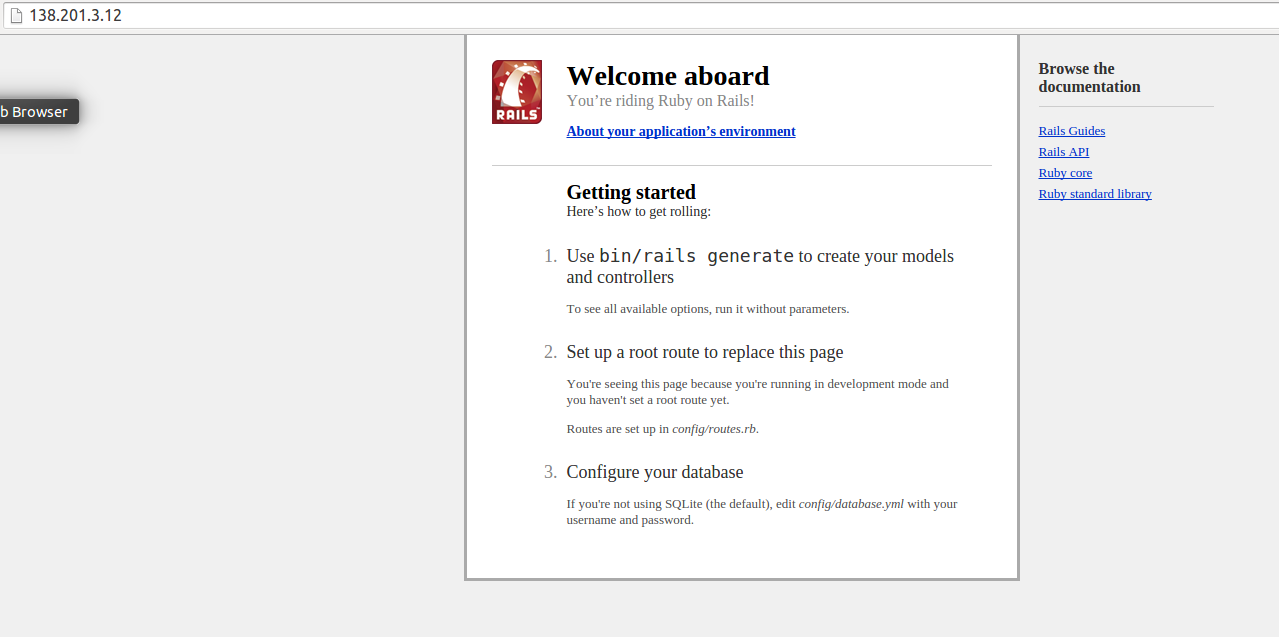Click the 'config/database.yml' file name
The height and width of the screenshot is (637, 1279).
(851, 504)
